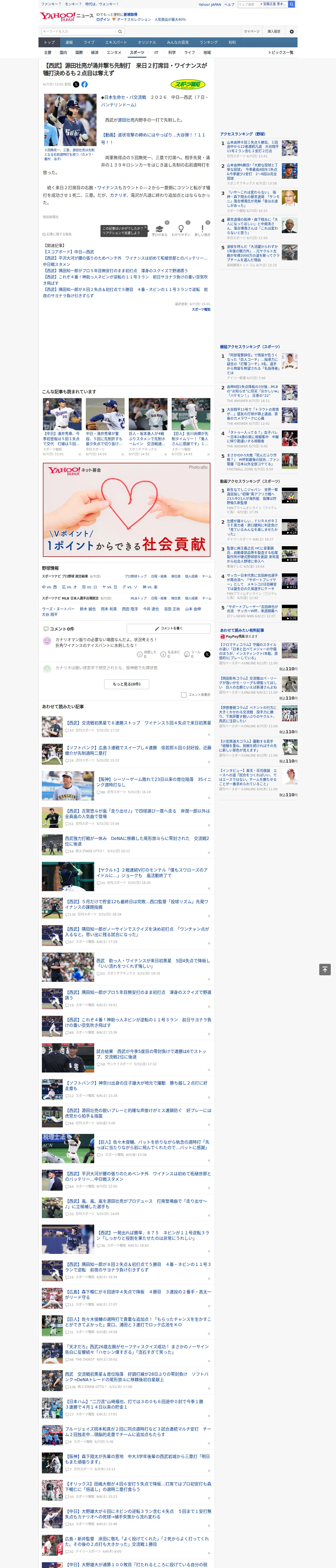React with わかりやすい lightbulb icon
This screenshot has width=336, height=1568.
coord(181,229)
